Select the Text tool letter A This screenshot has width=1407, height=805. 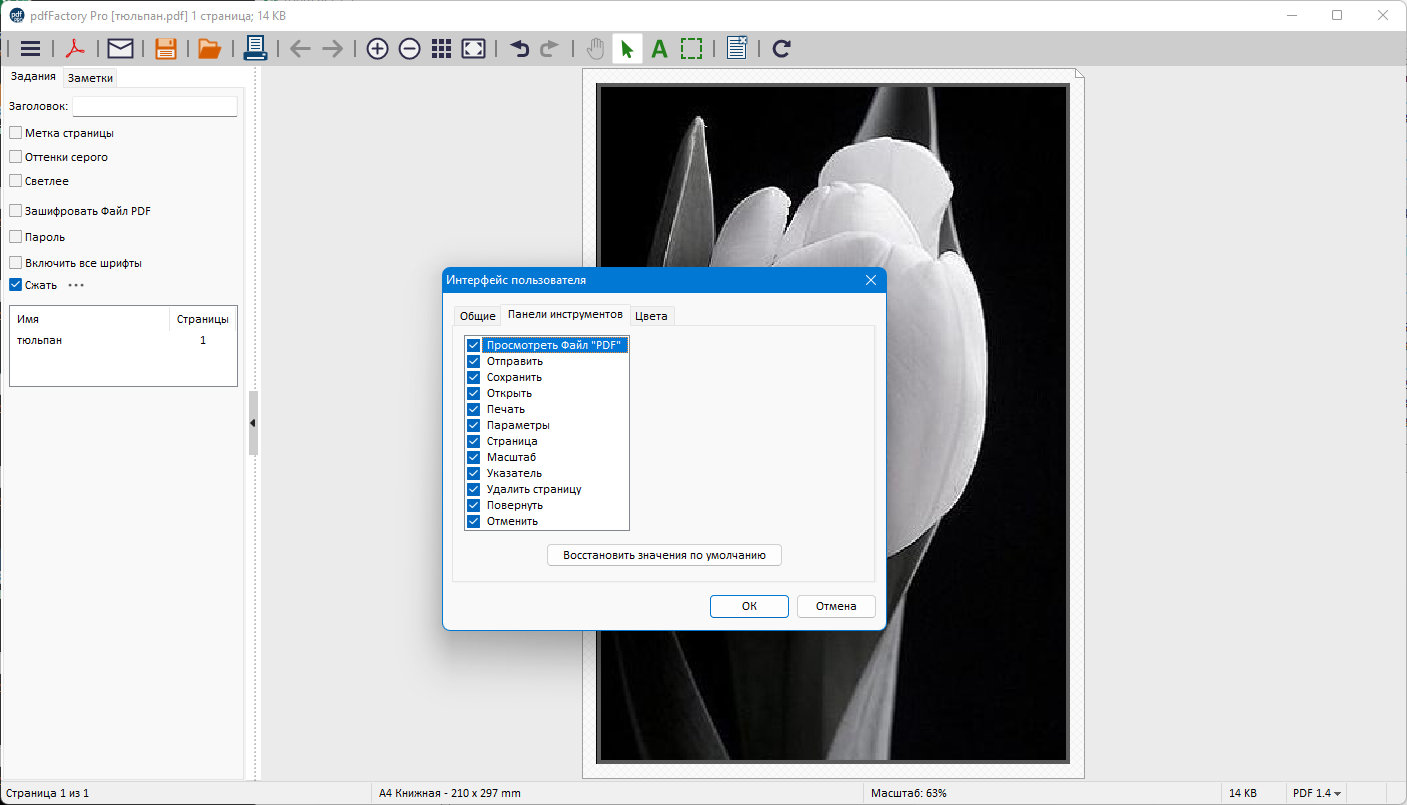[x=659, y=48]
